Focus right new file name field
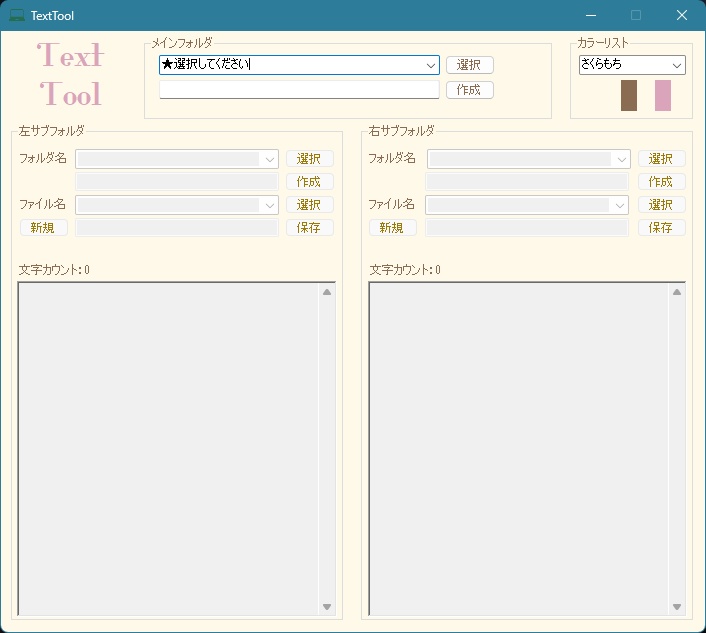 tap(527, 228)
